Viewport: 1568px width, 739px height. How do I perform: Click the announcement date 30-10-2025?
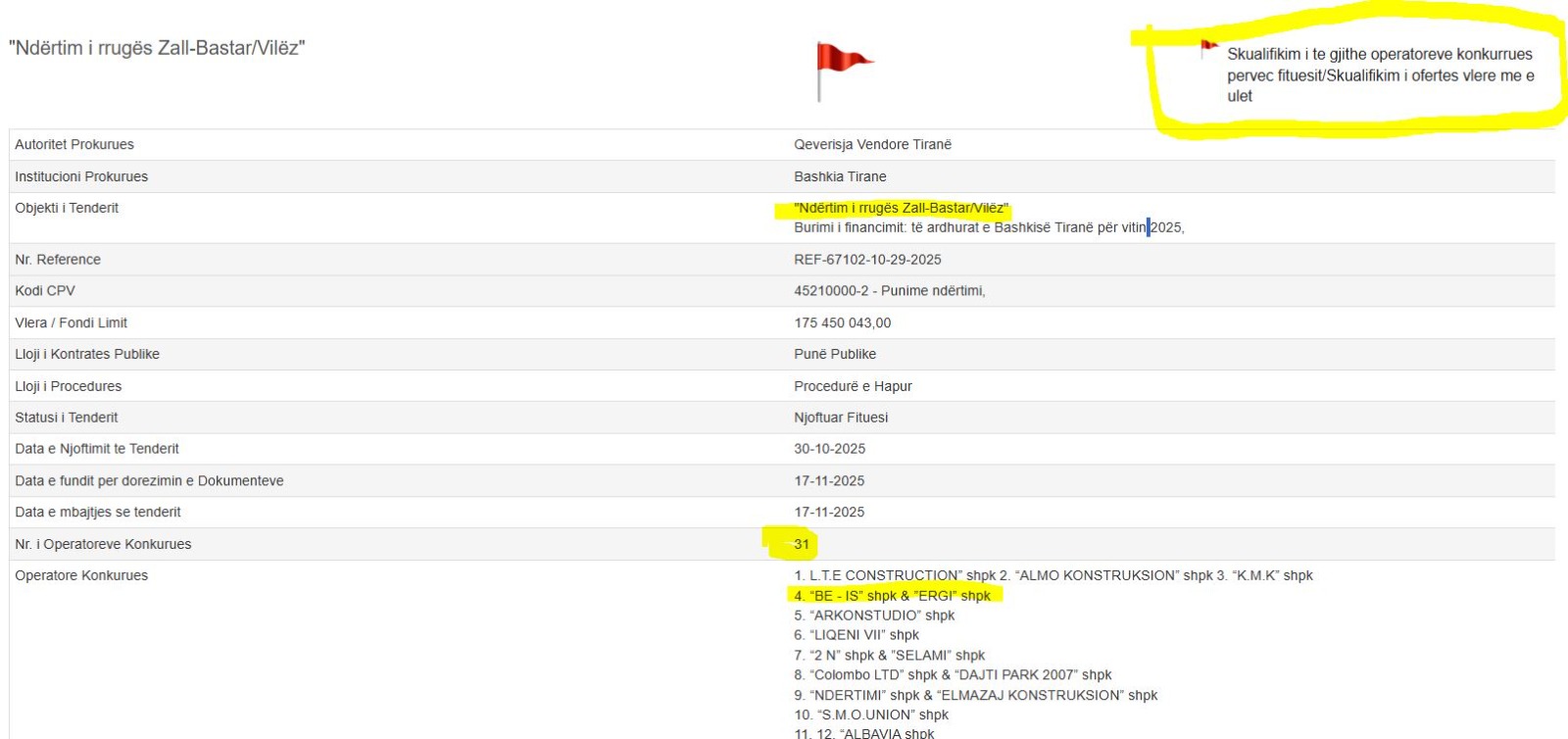coord(829,449)
